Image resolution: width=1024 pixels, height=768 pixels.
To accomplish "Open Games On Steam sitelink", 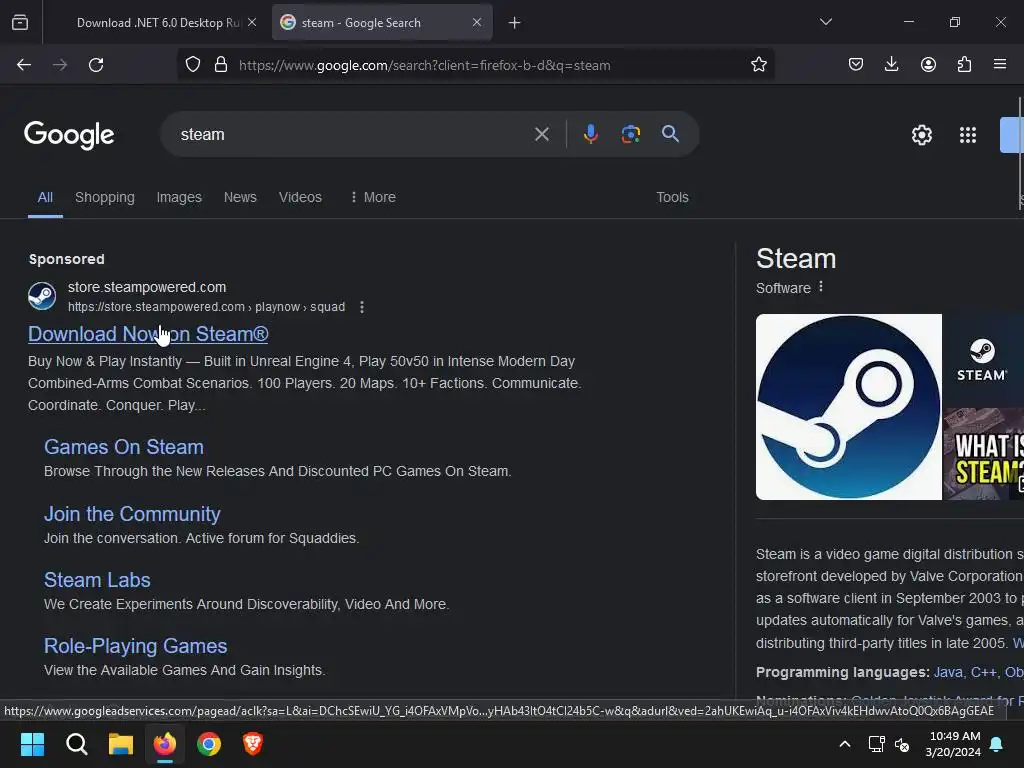I will click(x=123, y=447).
